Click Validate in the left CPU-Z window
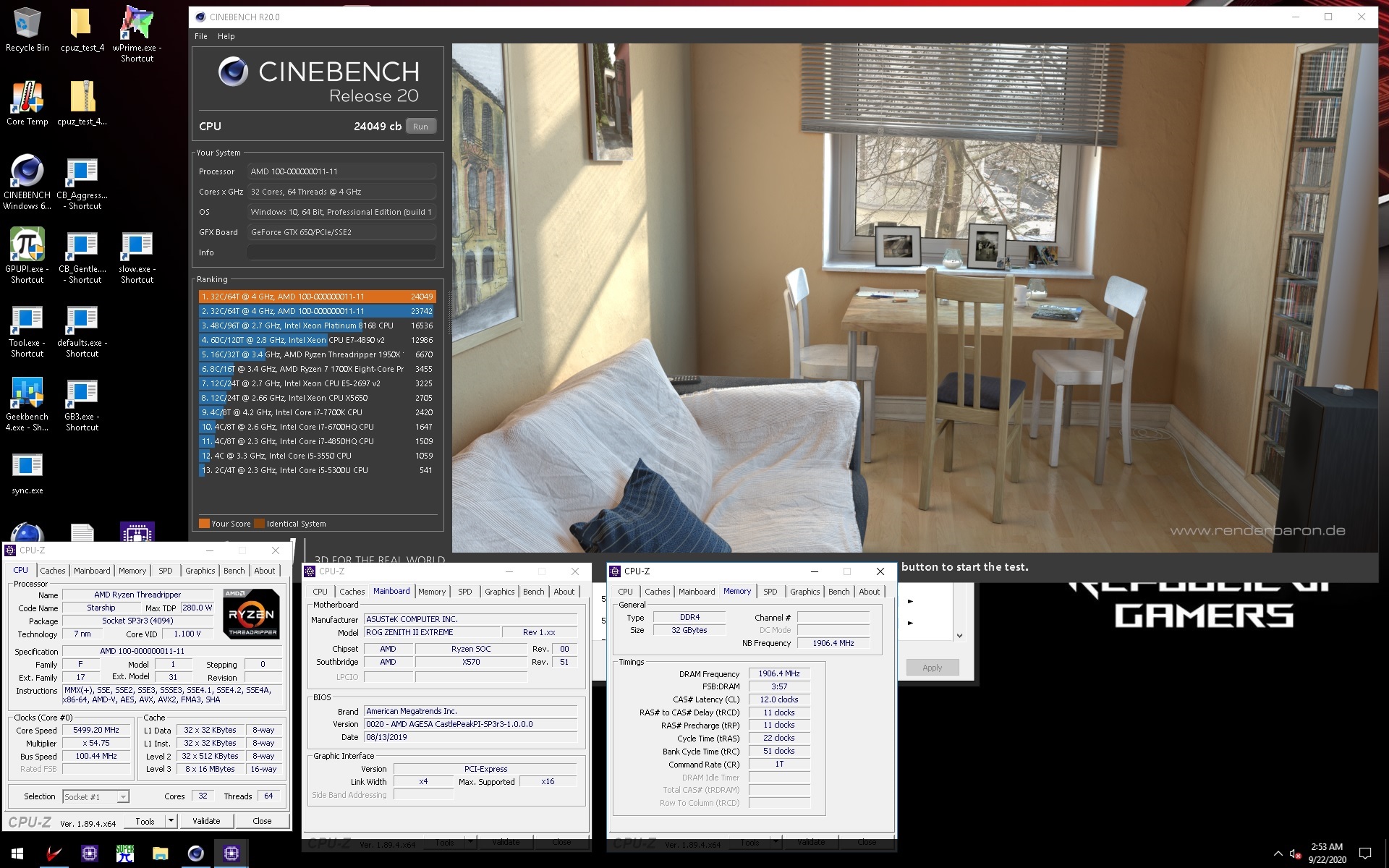Image resolution: width=1389 pixels, height=868 pixels. [x=206, y=821]
